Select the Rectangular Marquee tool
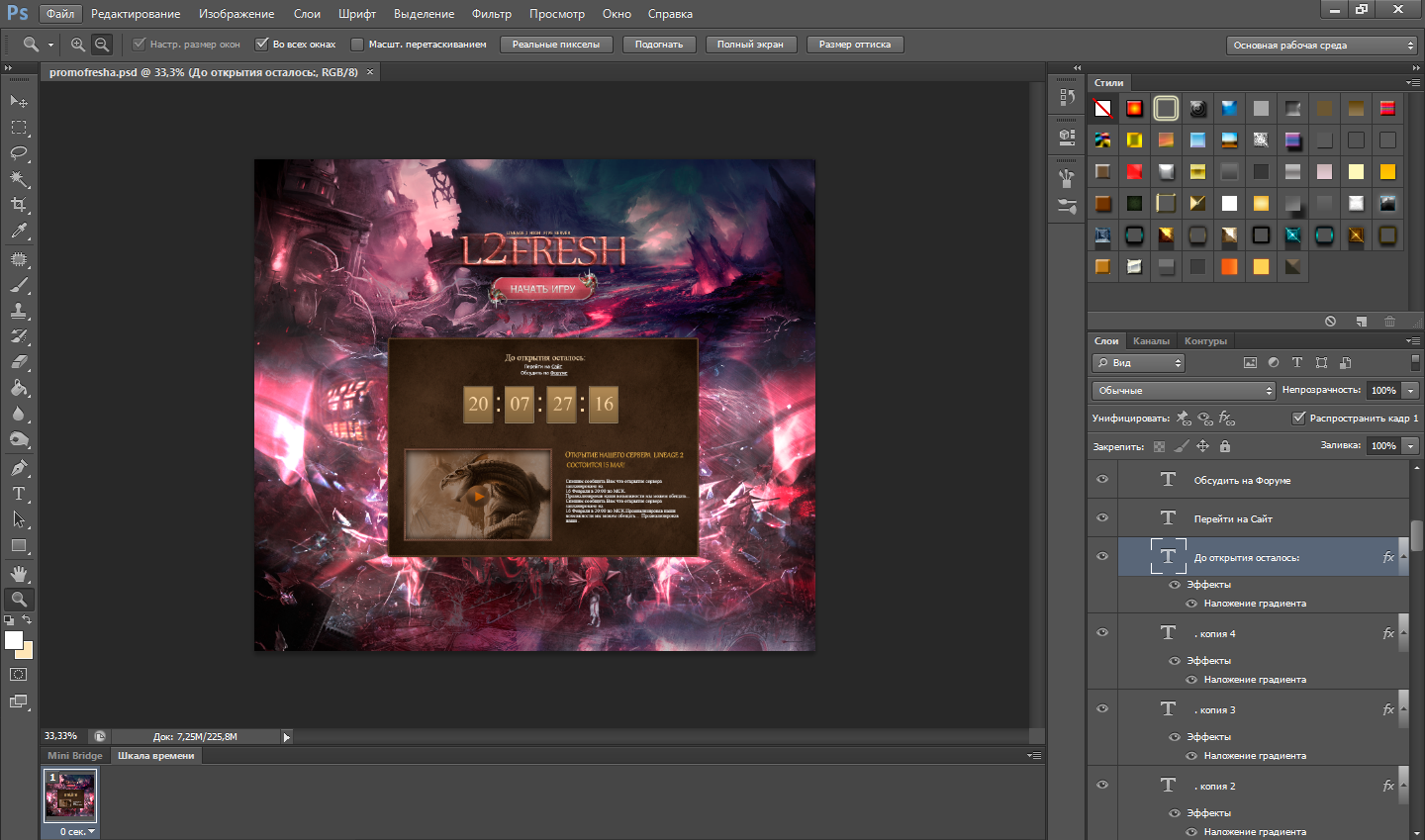1425x840 pixels. 19,128
